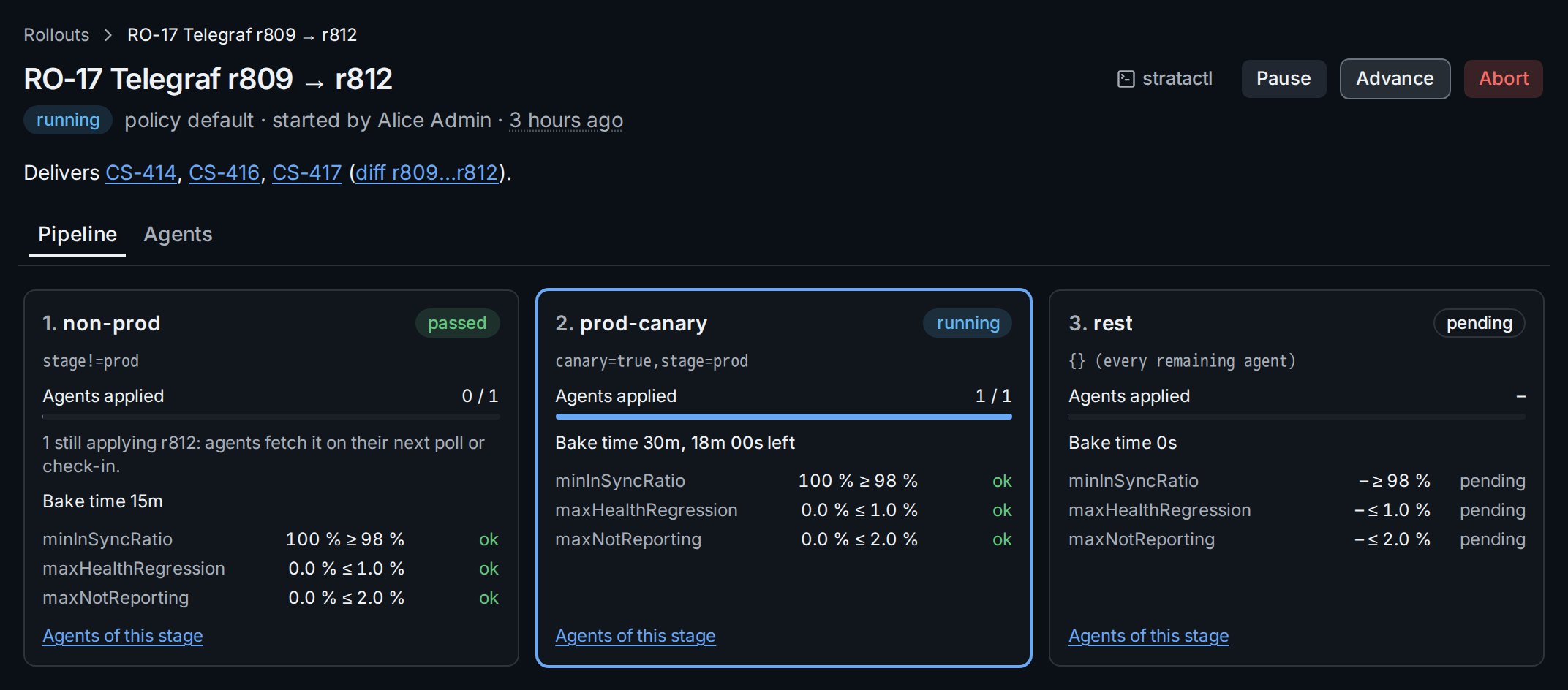Screen dimensions: 1568x690
Task: Click the prod-canary agents applied progress bar
Action: [784, 417]
